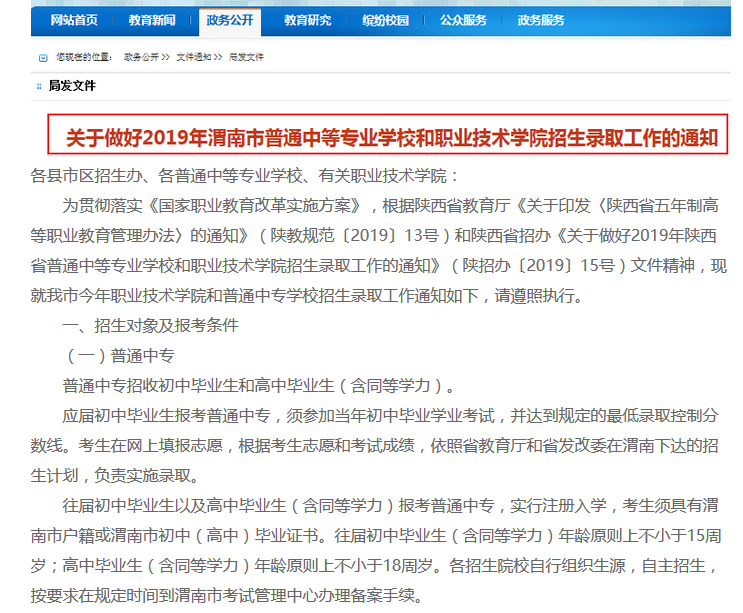Open the 政务服务 navigation tab
The height and width of the screenshot is (613, 743).
541,20
